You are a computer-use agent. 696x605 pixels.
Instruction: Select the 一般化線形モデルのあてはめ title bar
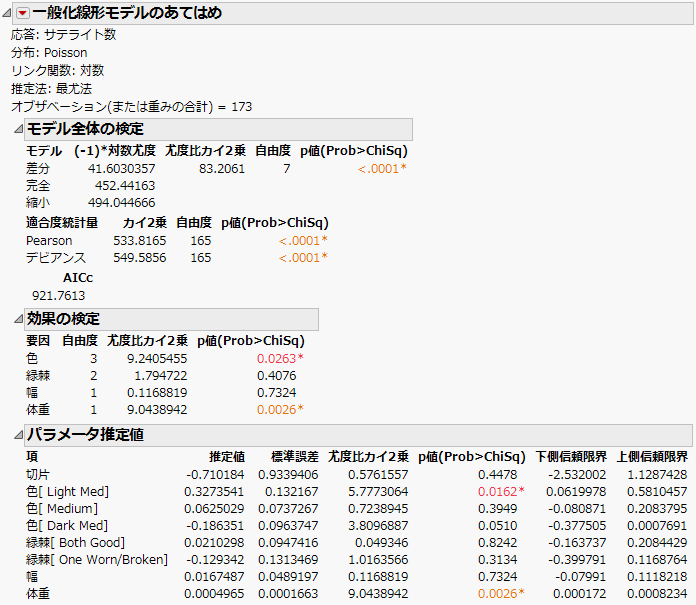click(353, 13)
